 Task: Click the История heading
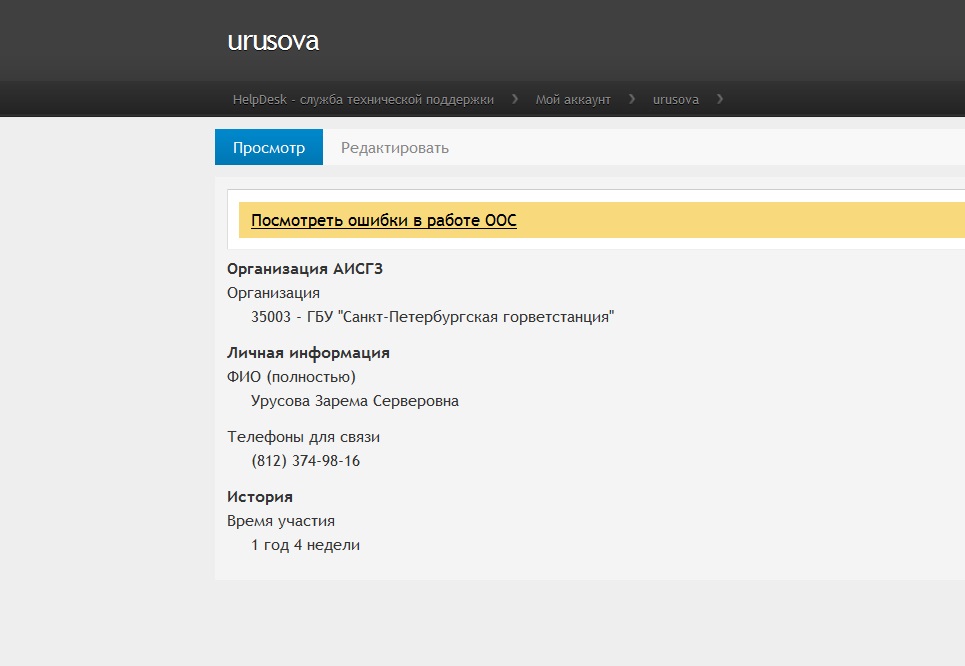tap(260, 497)
